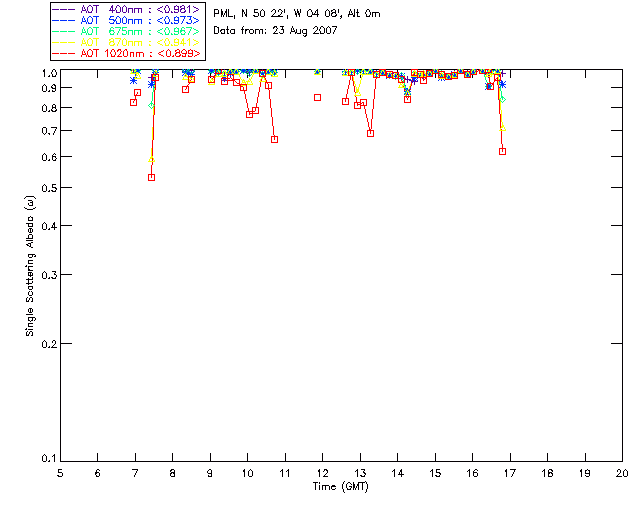Click the x-axis tick label 17

(510, 473)
